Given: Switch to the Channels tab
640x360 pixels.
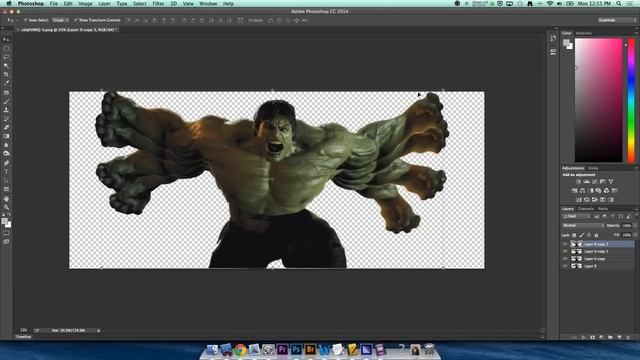Looking at the screenshot, I should [586, 209].
